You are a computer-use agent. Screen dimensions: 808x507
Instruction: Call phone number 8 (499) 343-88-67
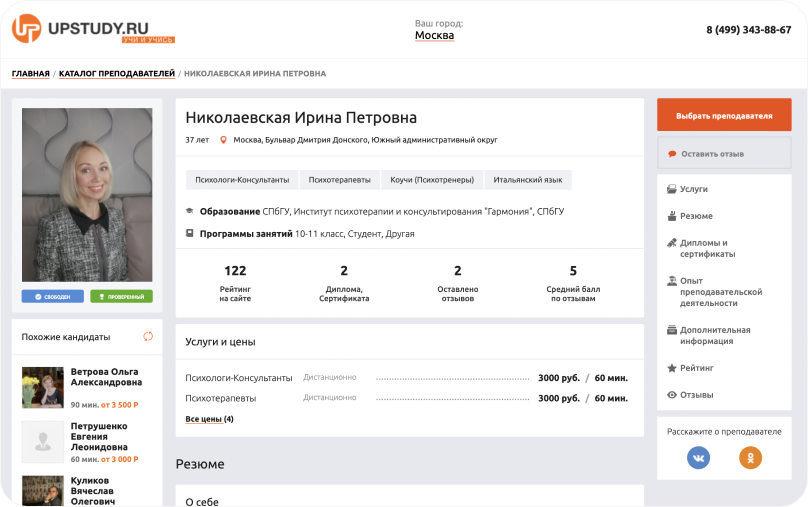(x=748, y=30)
